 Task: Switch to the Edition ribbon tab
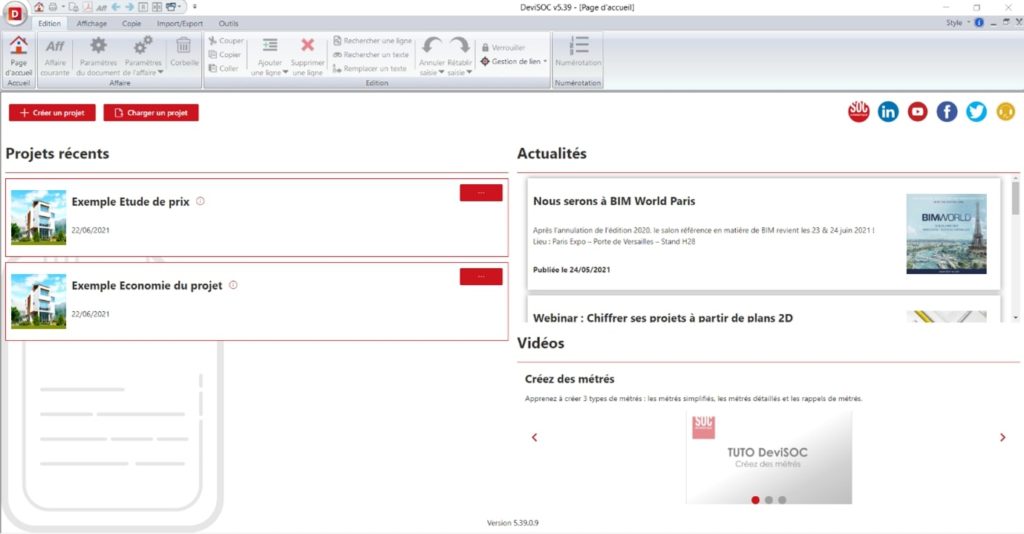(49, 23)
